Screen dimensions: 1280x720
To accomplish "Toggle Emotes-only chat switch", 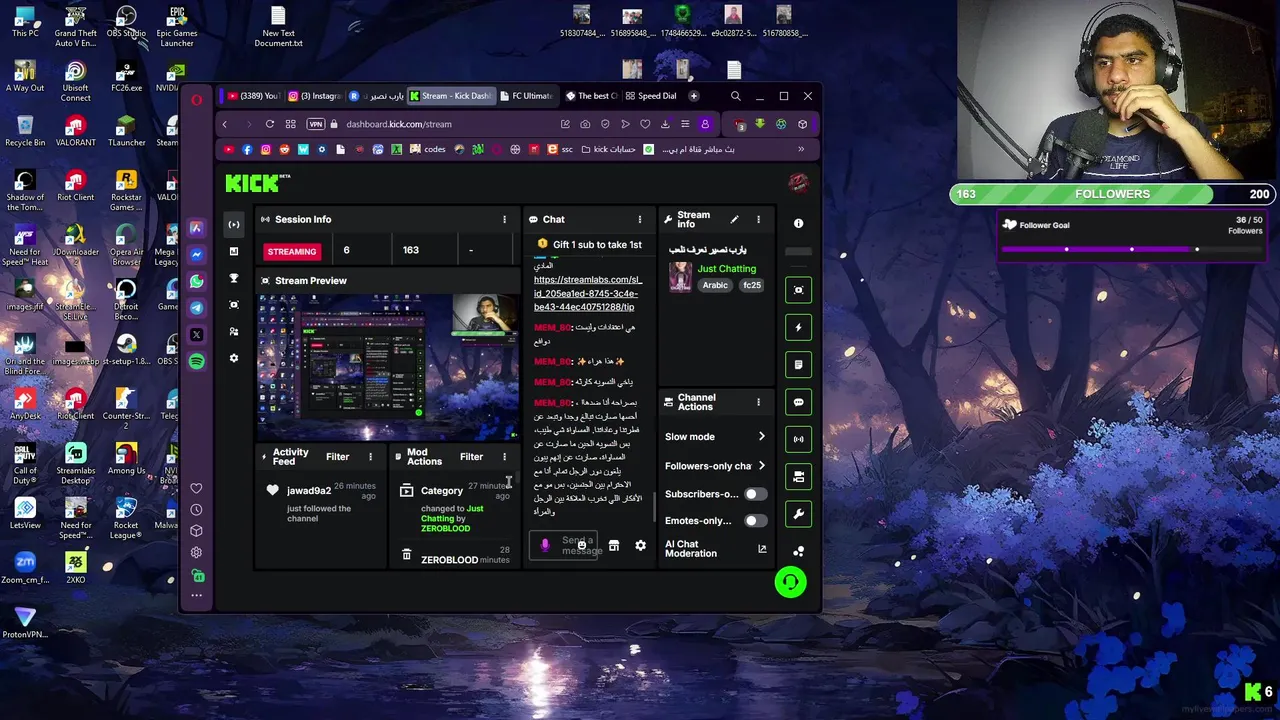I will (756, 521).
